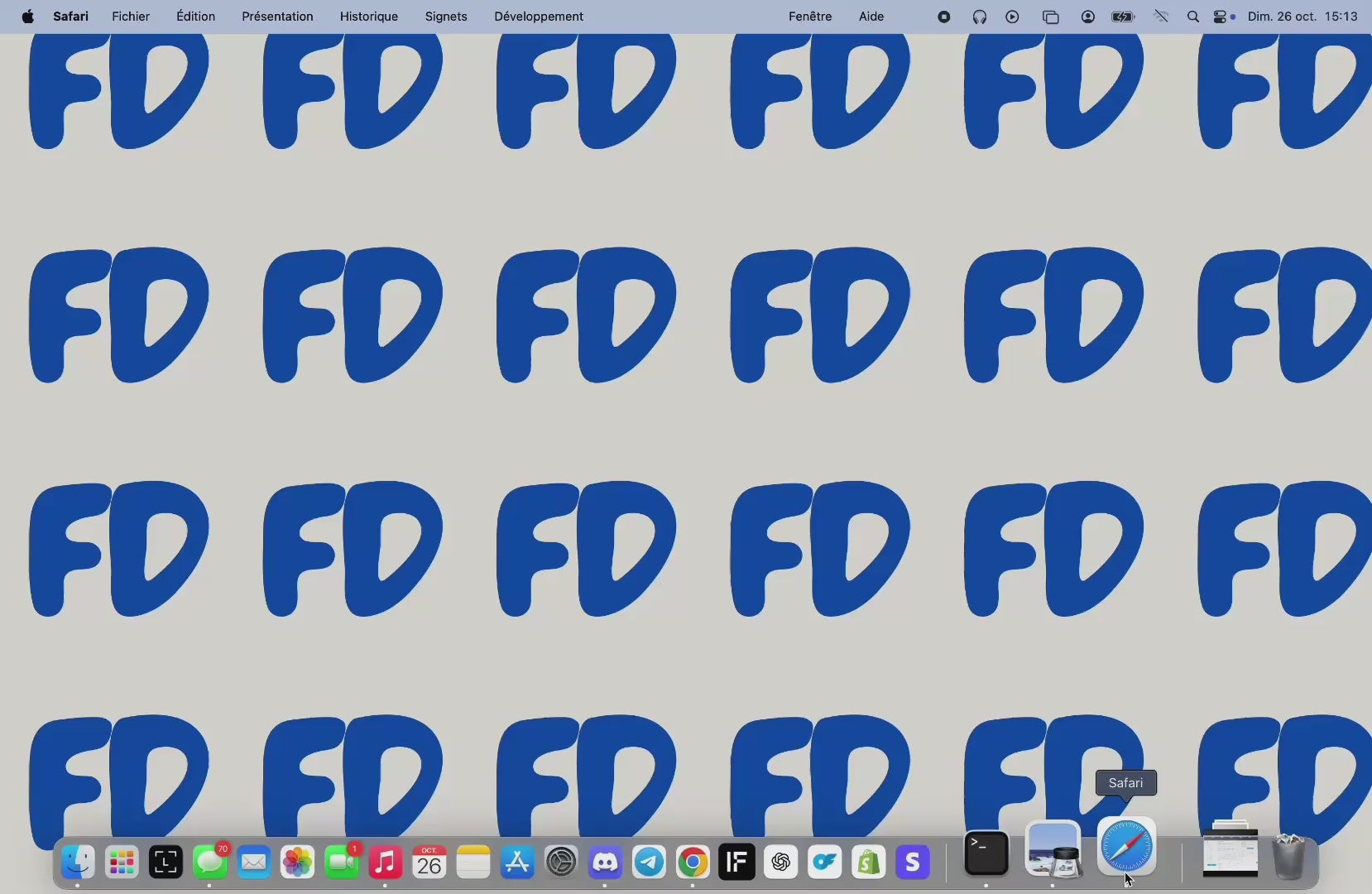Open the Battery status menu
Viewport: 1372px width, 894px height.
tap(1123, 17)
